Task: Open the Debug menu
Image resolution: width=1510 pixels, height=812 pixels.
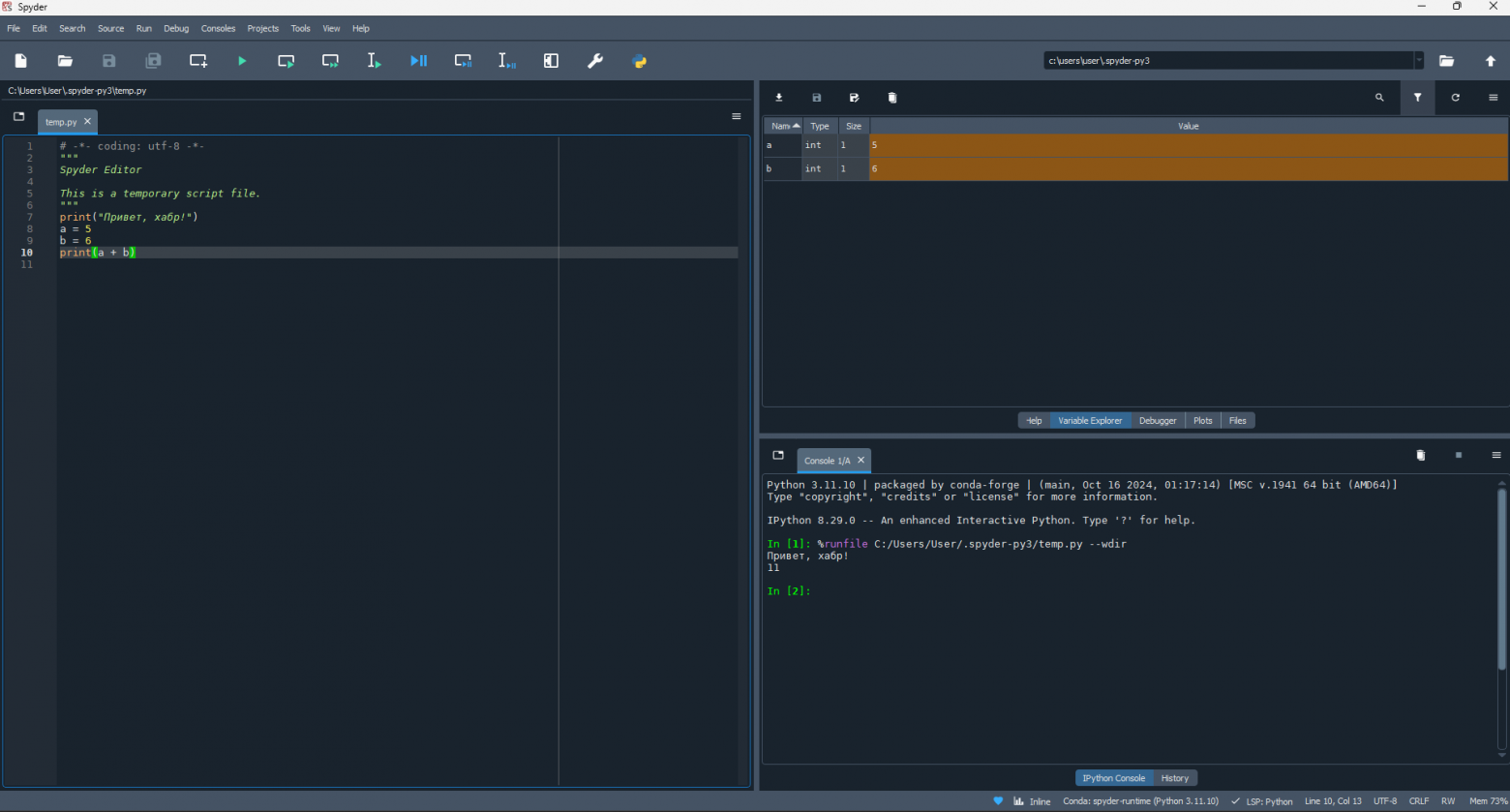Action: coord(176,29)
